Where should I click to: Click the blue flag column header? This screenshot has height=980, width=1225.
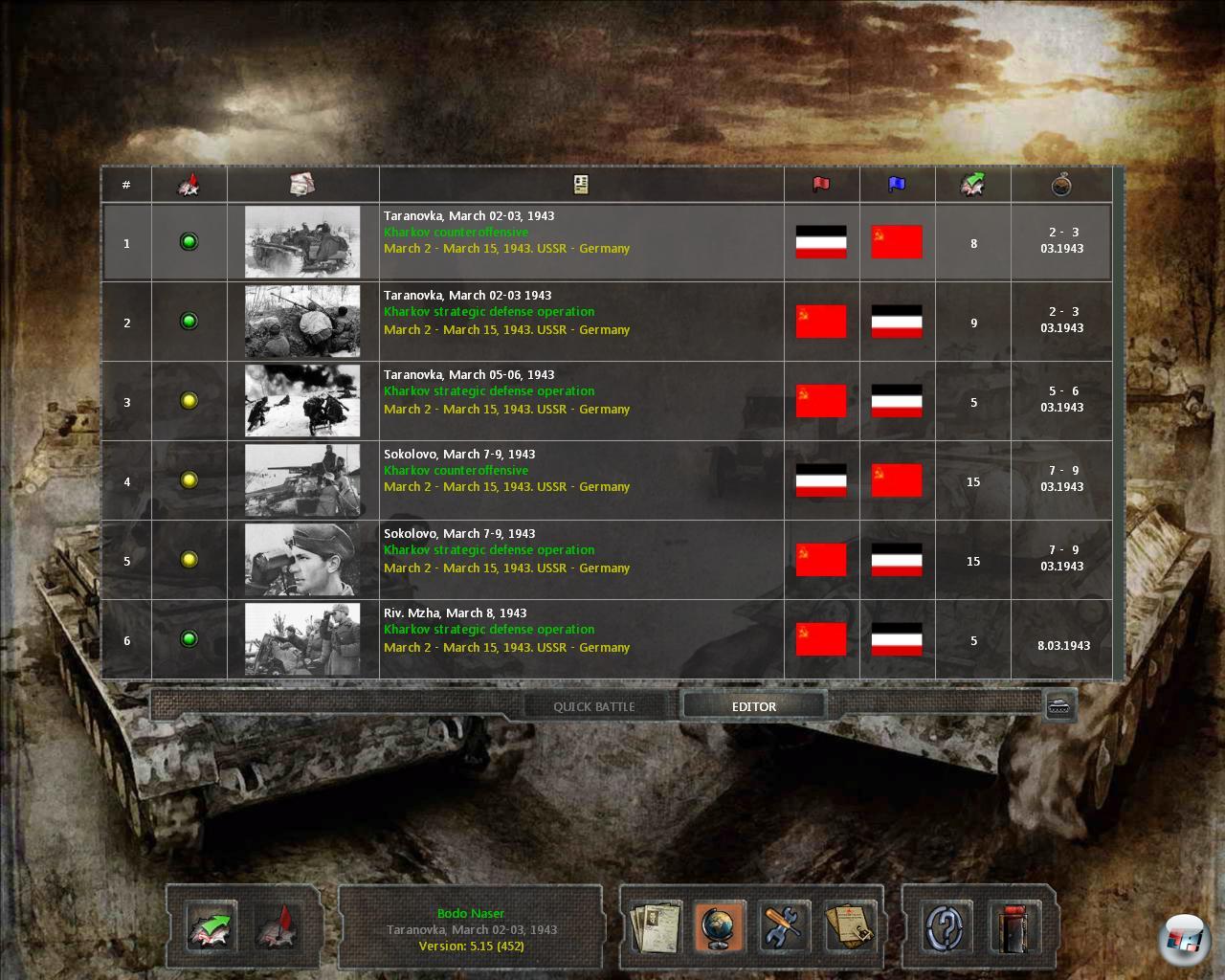pos(897,185)
